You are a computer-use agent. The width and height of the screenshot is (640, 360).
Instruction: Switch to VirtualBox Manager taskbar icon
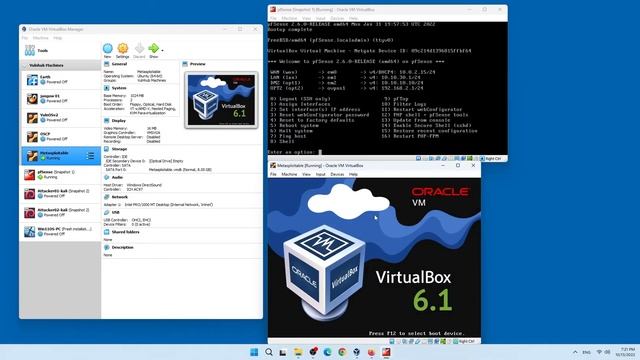[x=357, y=352]
